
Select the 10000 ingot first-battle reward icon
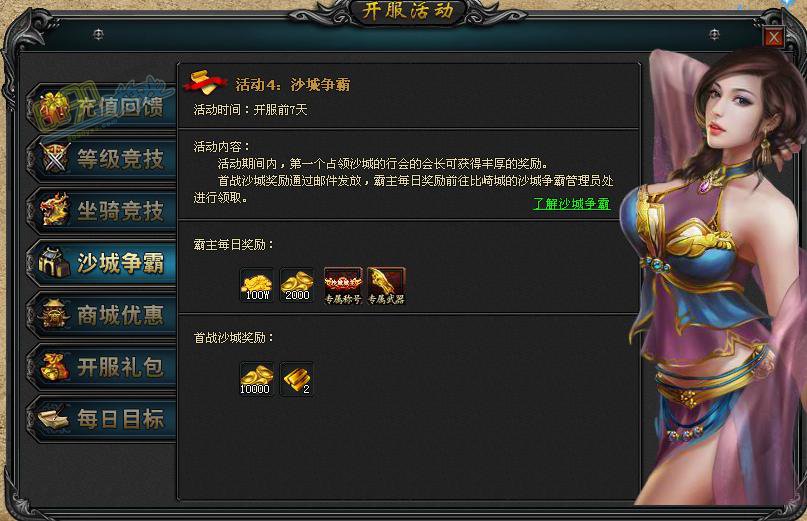[257, 379]
